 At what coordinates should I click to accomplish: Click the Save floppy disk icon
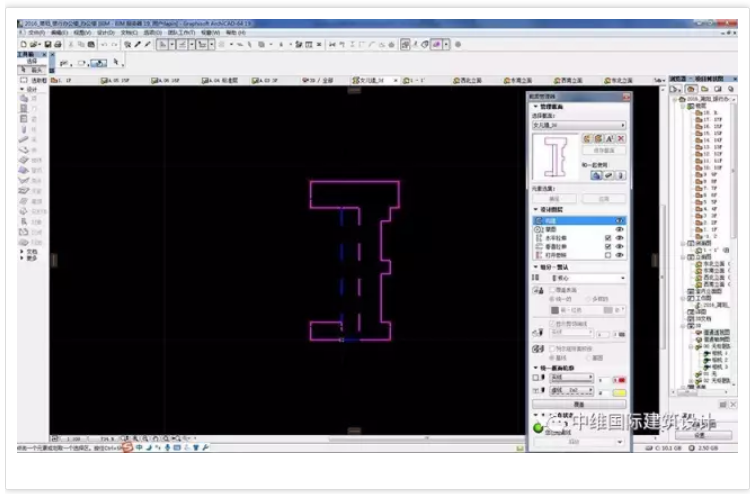[x=48, y=44]
